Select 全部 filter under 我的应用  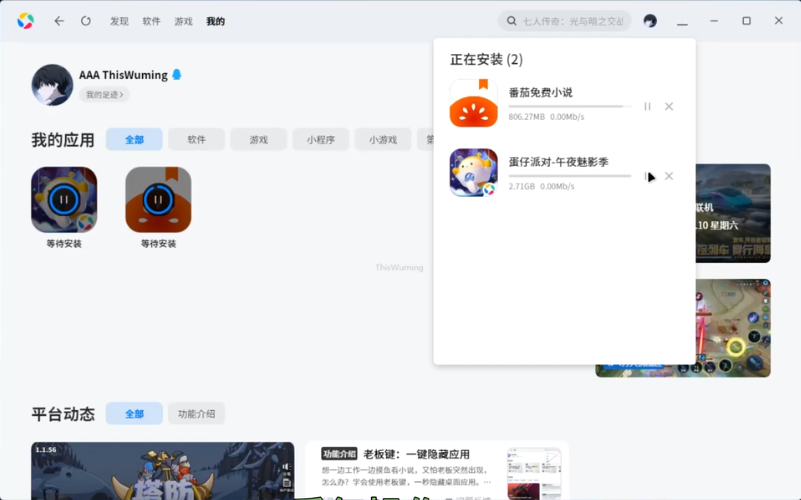coord(134,139)
